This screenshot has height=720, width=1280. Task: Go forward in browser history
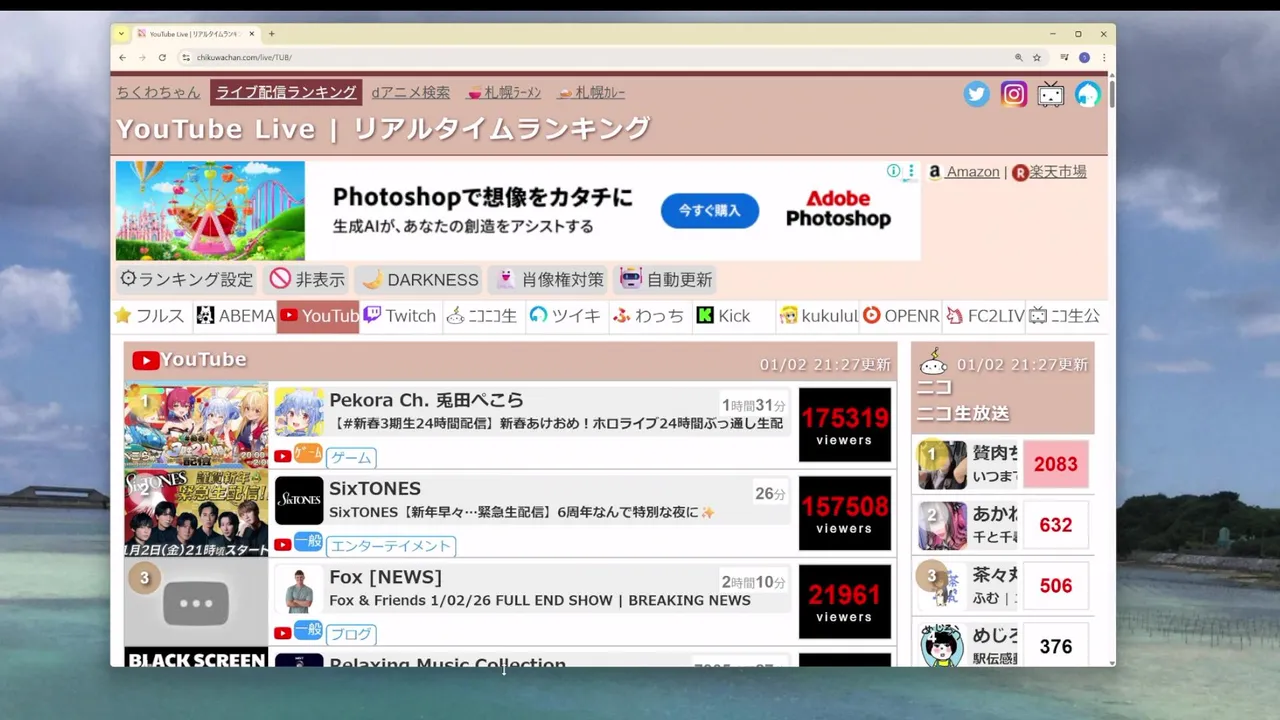pos(142,58)
